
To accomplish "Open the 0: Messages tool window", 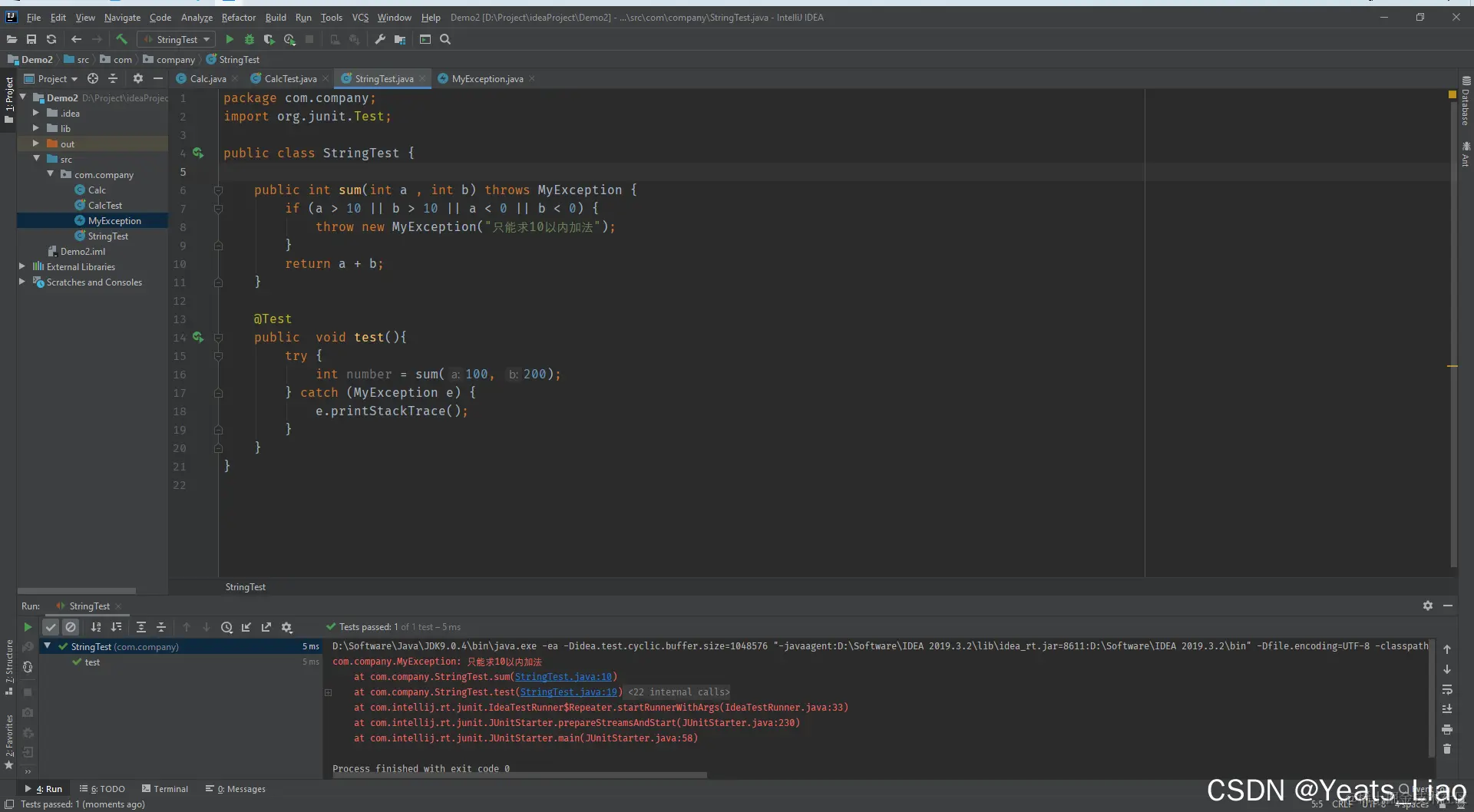I will click(236, 788).
